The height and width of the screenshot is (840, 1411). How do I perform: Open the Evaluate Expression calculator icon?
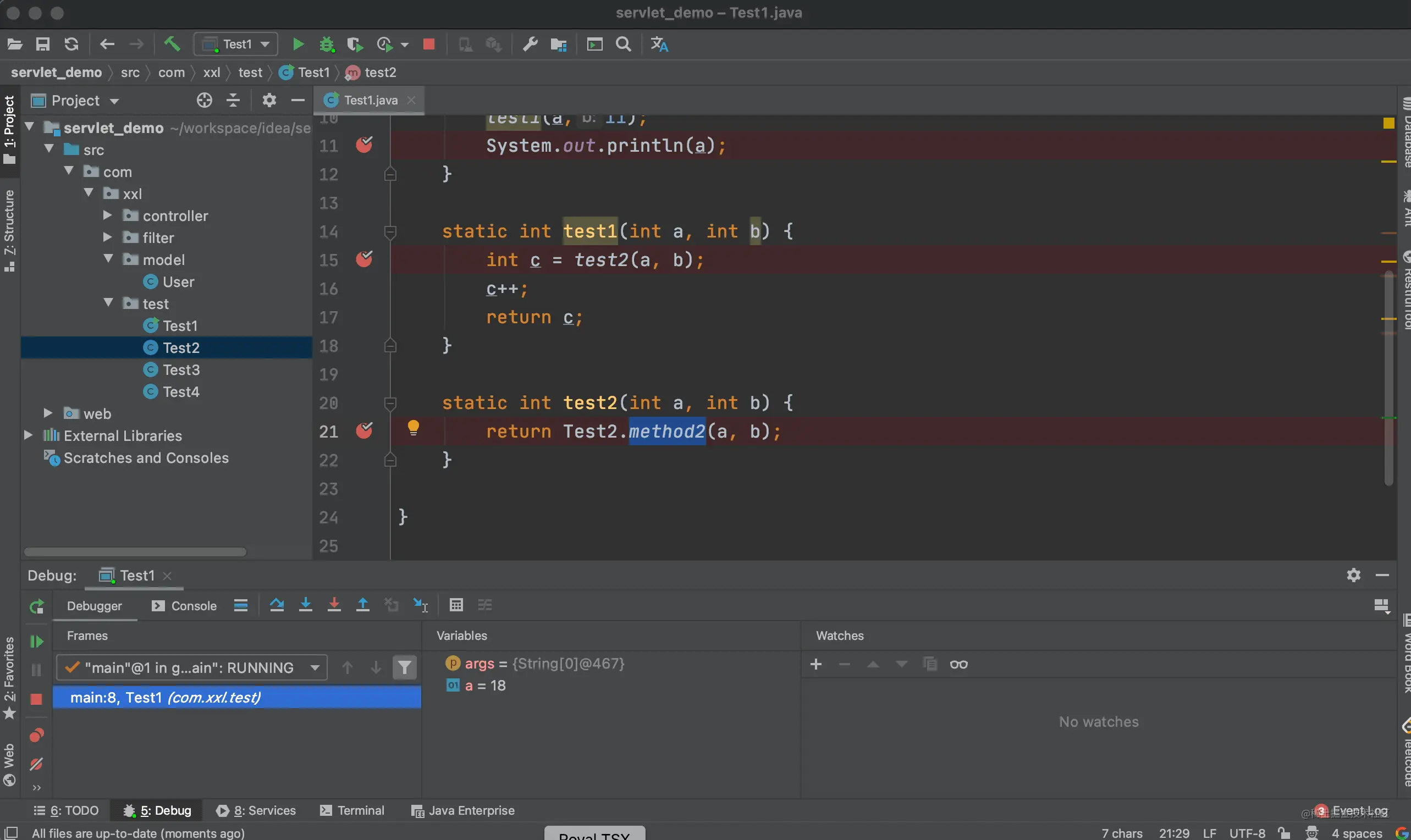[456, 605]
